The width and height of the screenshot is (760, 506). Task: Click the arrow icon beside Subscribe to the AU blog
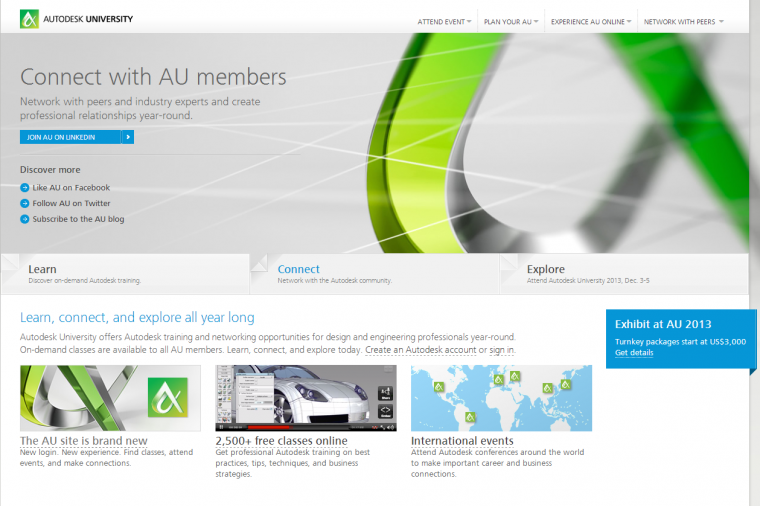pyautogui.click(x=25, y=219)
